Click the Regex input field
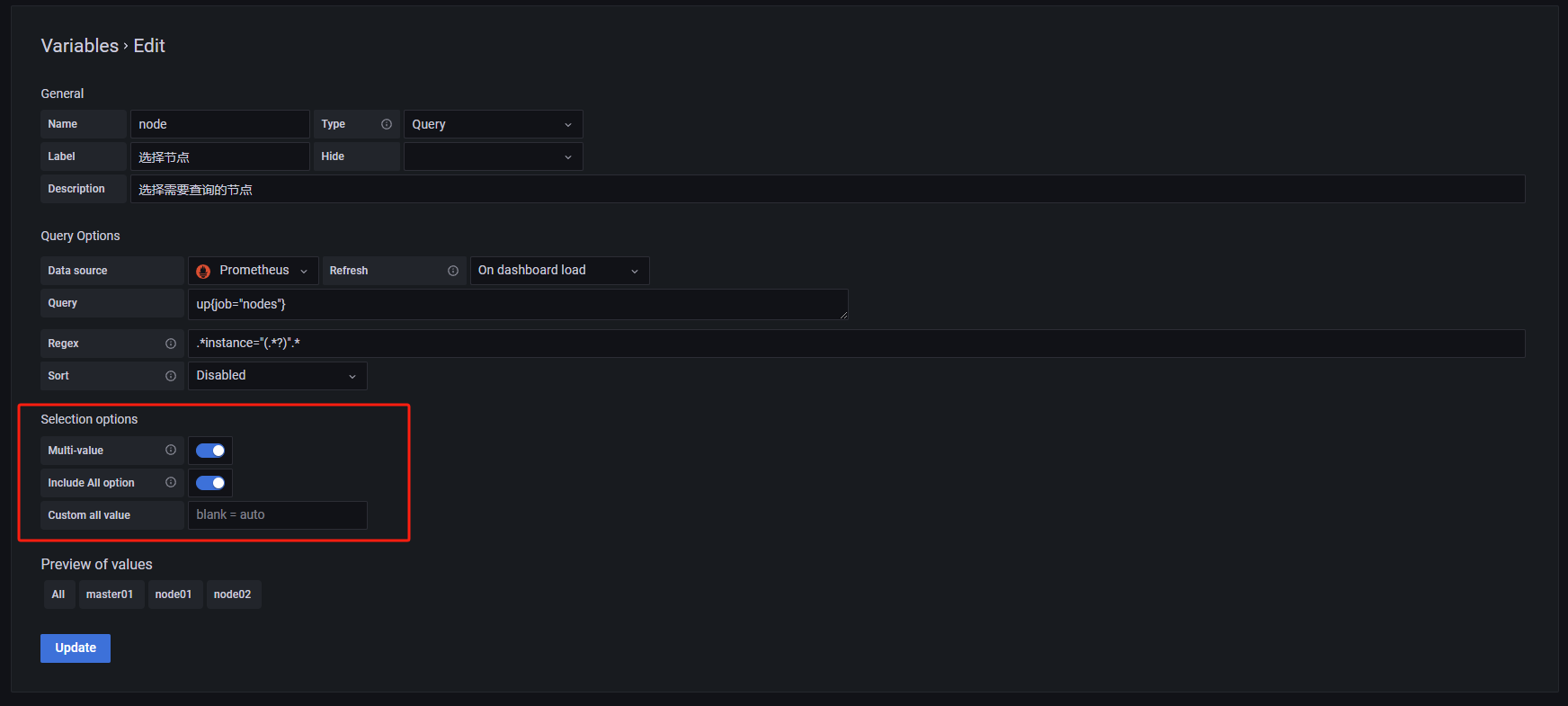1568x706 pixels. click(x=856, y=344)
